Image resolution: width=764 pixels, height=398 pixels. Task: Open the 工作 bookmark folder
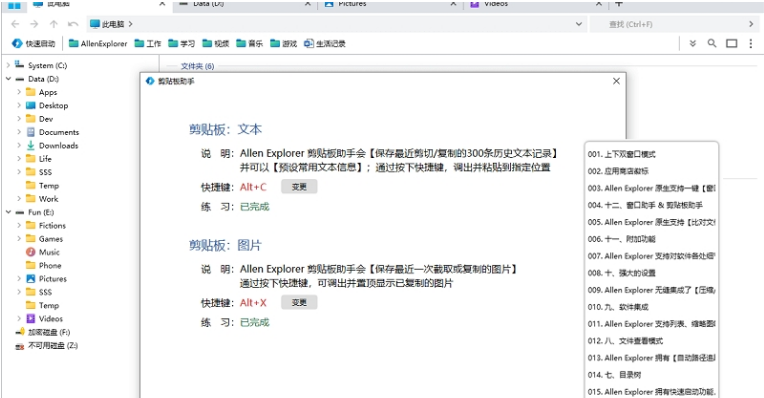tap(148, 43)
